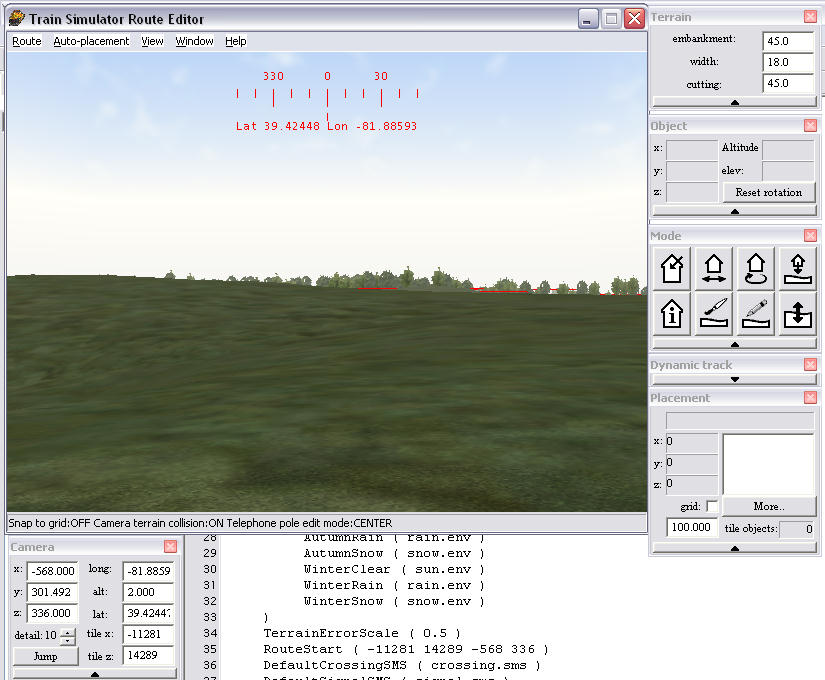This screenshot has width=825, height=680.
Task: Close the Camera panel
Action: tap(170, 546)
